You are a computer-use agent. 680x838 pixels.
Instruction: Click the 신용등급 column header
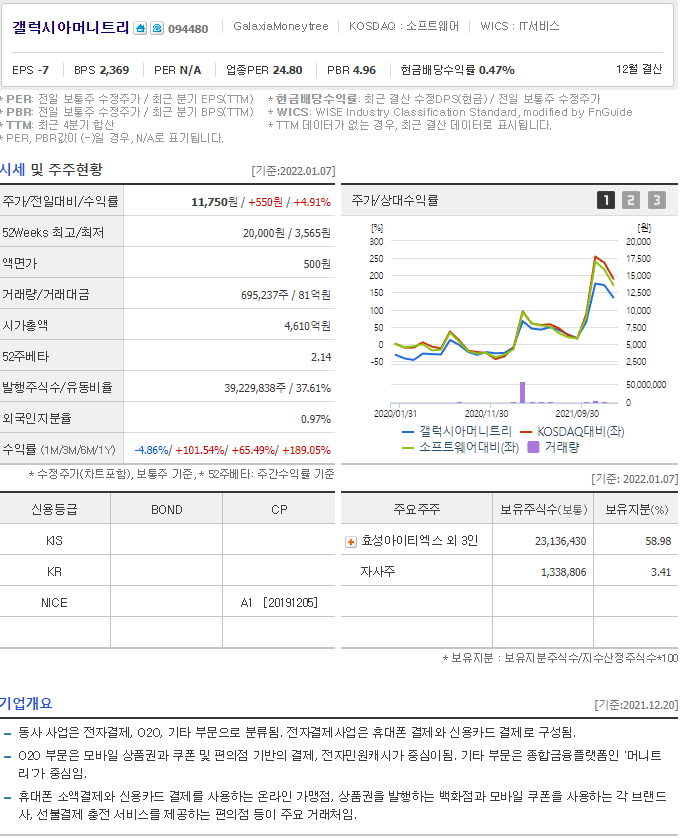pos(55,509)
